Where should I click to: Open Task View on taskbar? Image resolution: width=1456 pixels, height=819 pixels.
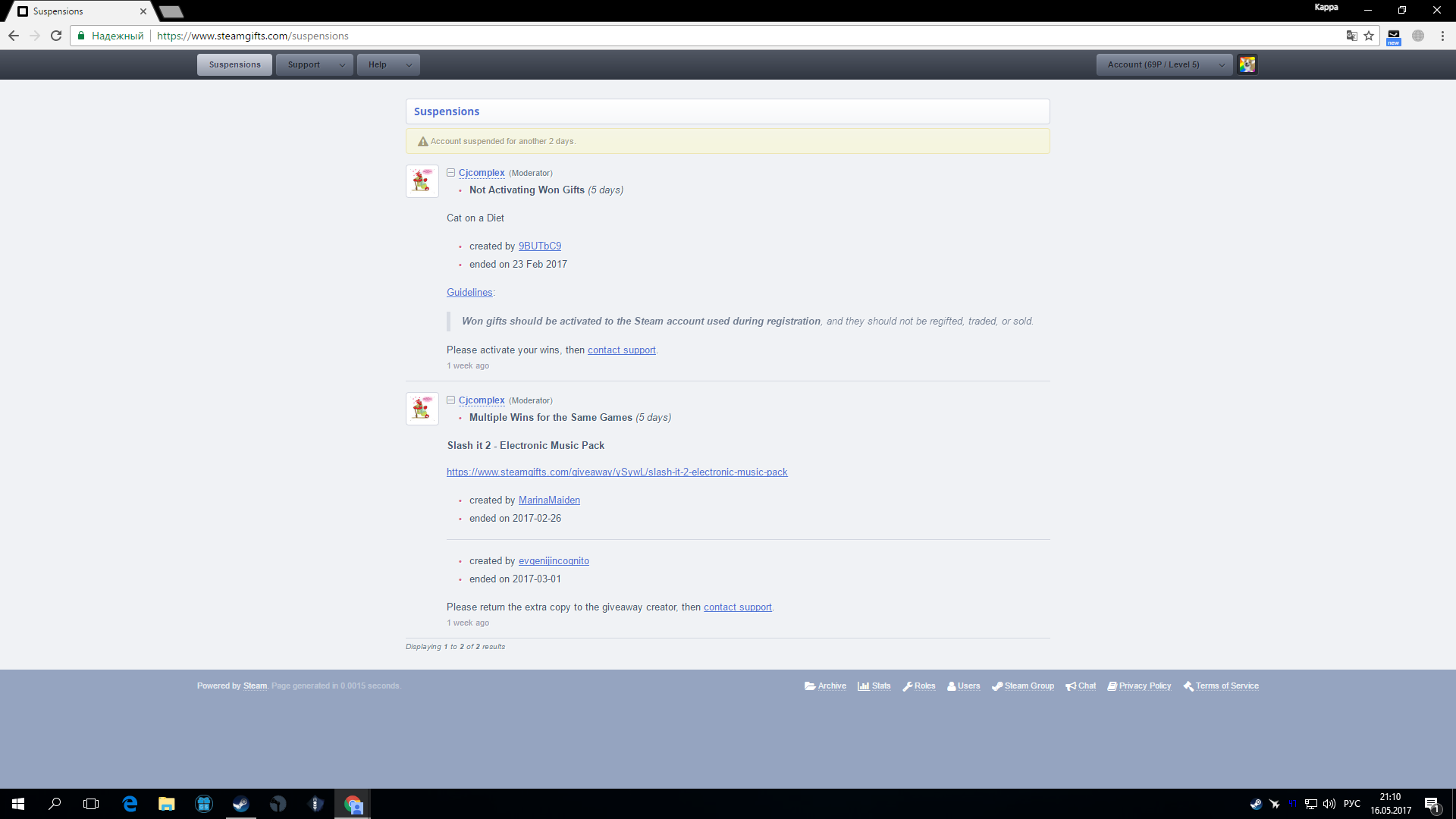pos(91,804)
